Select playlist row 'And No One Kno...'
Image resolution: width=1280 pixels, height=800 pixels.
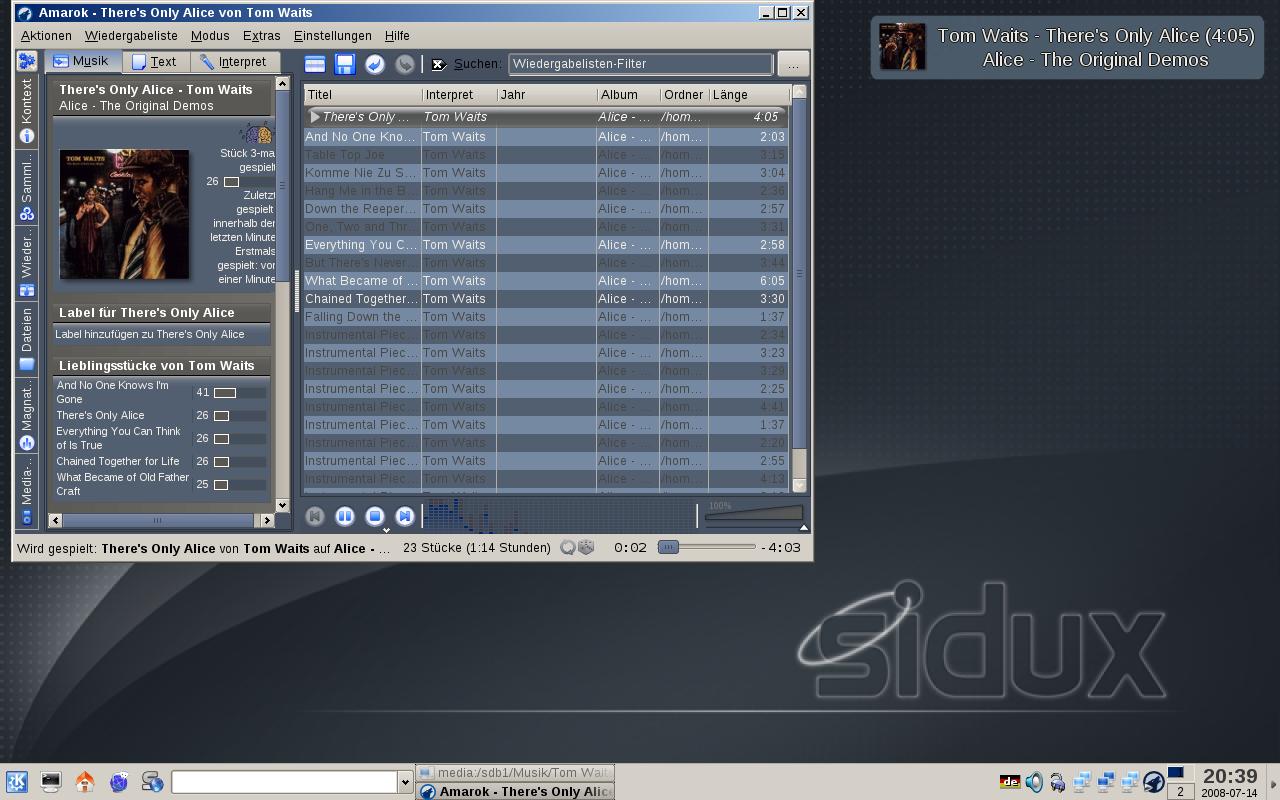(x=546, y=137)
